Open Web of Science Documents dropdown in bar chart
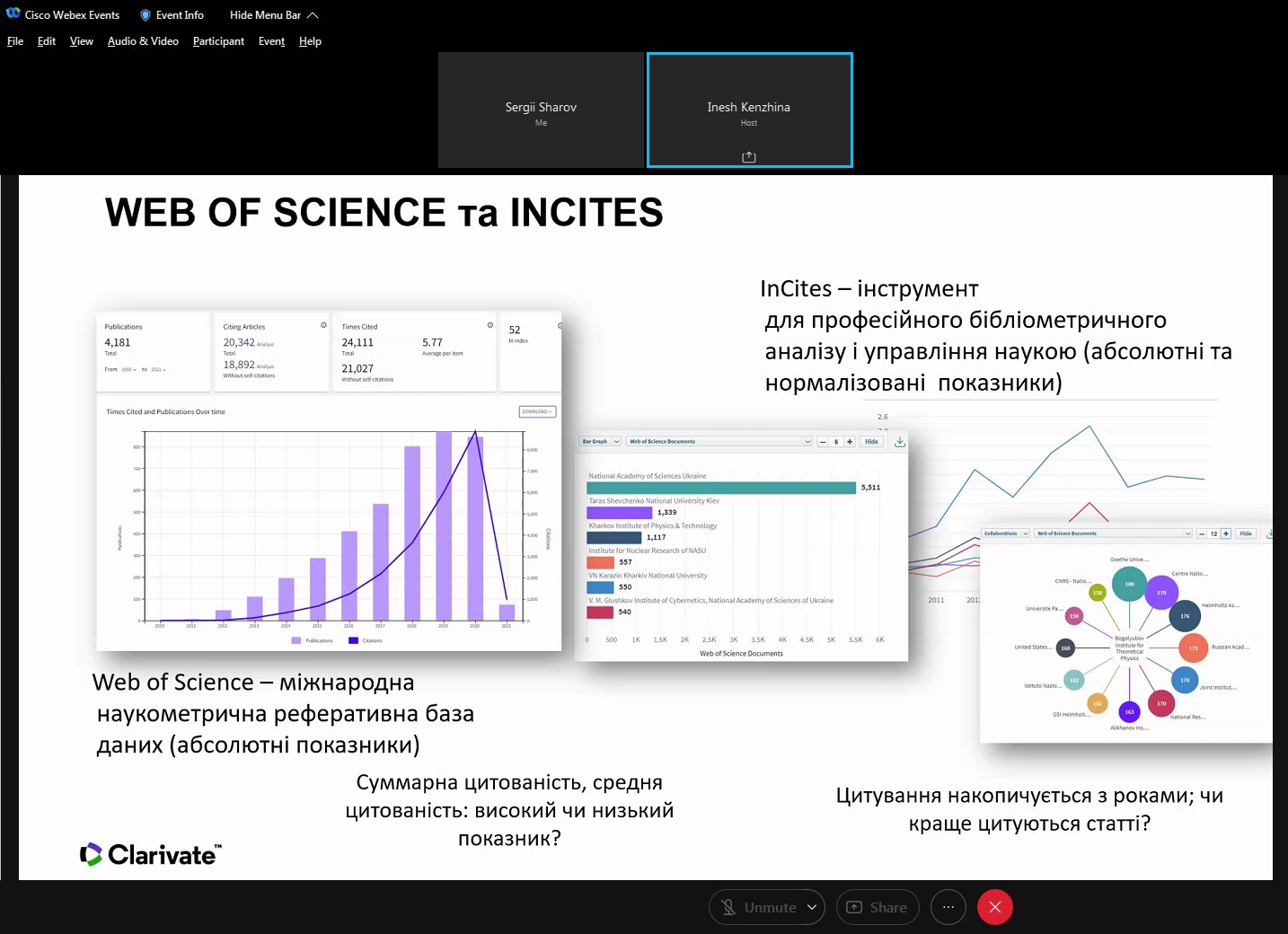The width and height of the screenshot is (1288, 934). tap(719, 441)
